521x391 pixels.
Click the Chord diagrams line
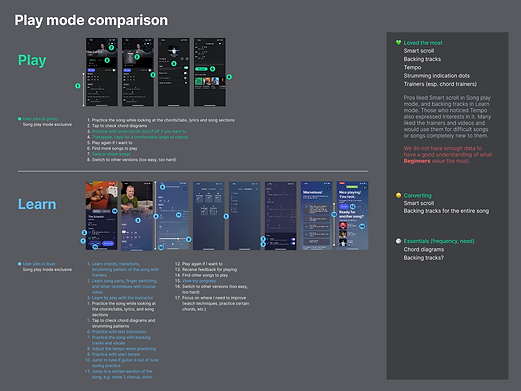point(424,249)
